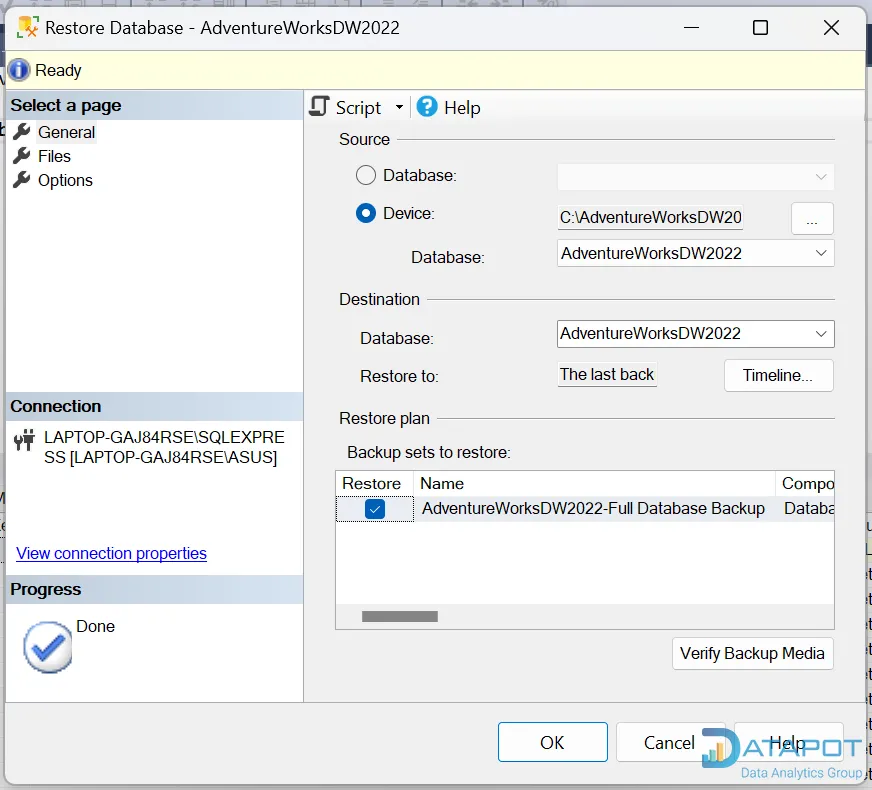Click the Component column header

pos(805,483)
